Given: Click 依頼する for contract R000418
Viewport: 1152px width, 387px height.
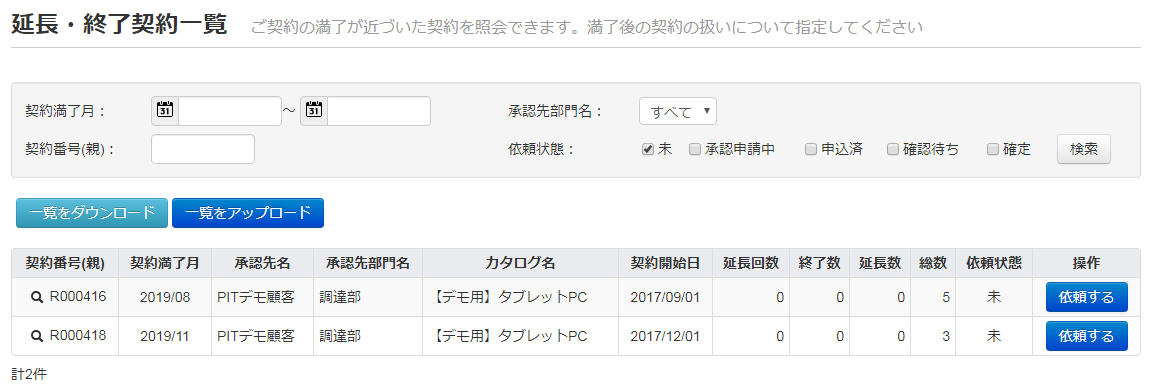Looking at the screenshot, I should pyautogui.click(x=1087, y=336).
